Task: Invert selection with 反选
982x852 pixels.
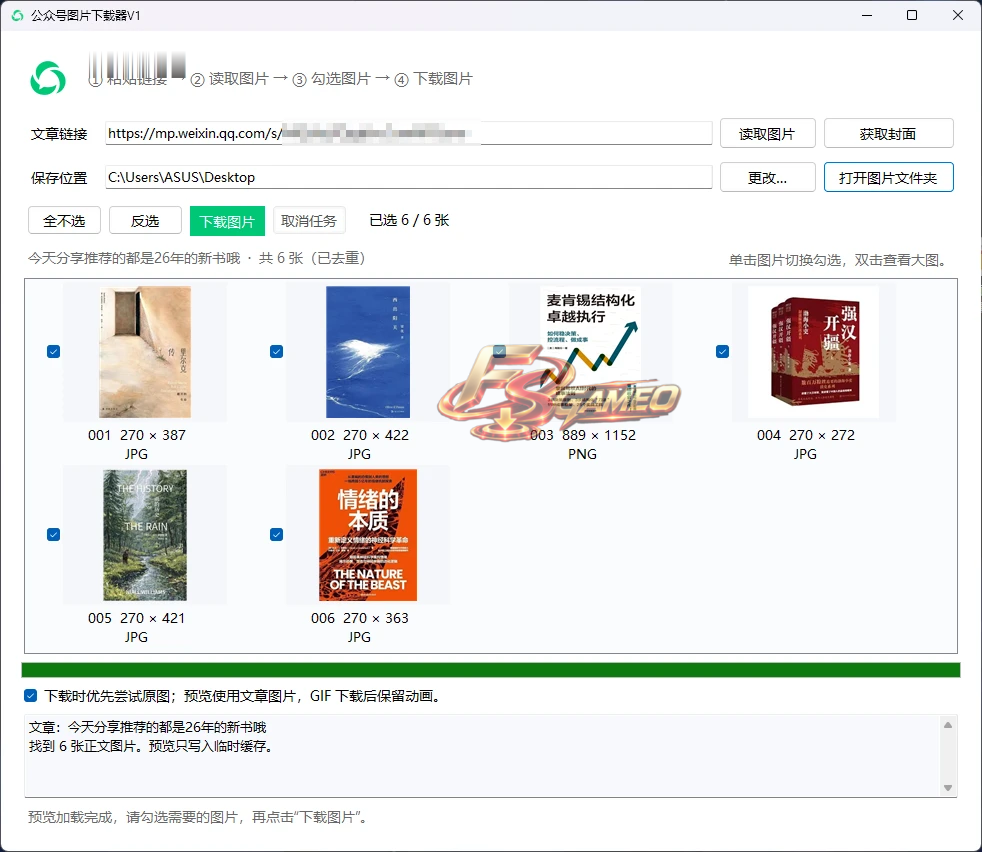Action: coord(145,221)
